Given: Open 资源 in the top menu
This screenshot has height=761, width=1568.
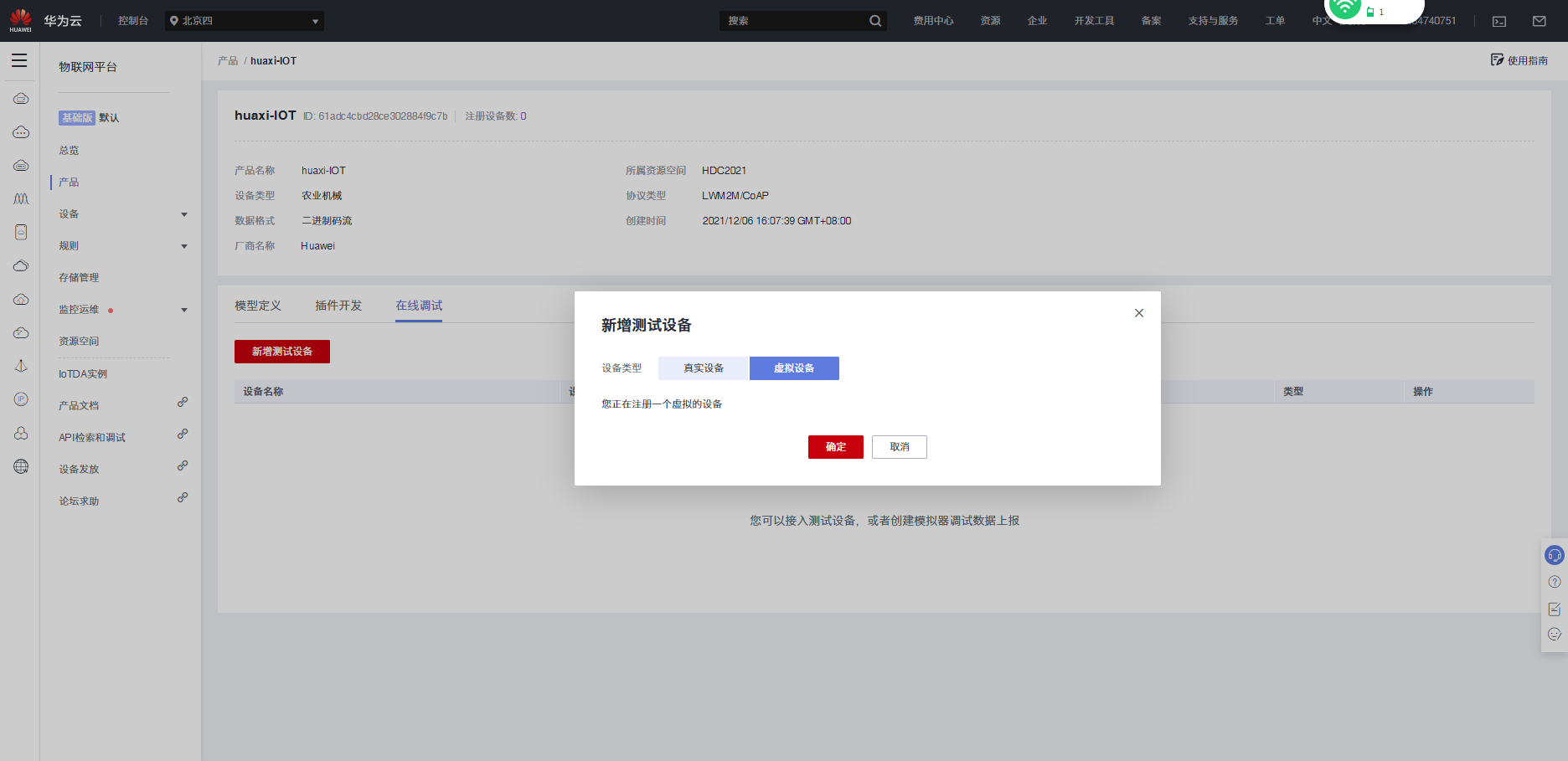Looking at the screenshot, I should coord(990,21).
